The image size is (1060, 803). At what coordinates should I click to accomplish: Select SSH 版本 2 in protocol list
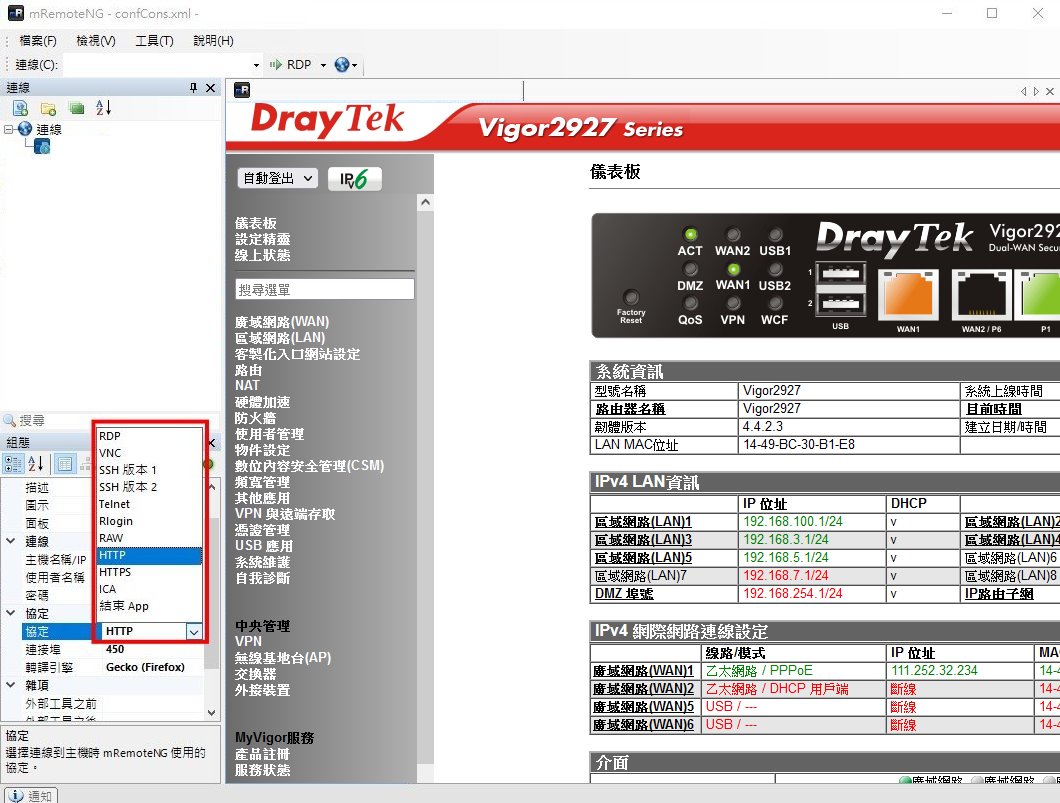(128, 487)
